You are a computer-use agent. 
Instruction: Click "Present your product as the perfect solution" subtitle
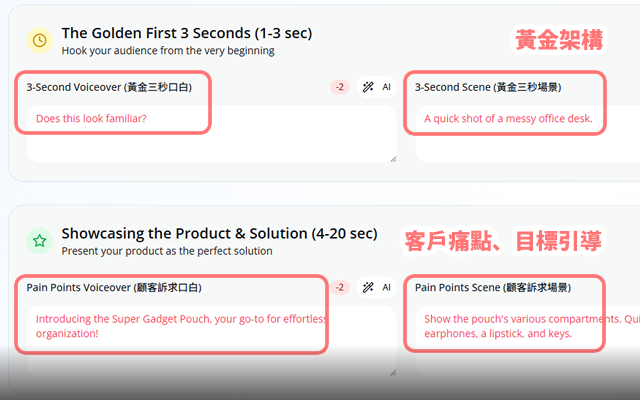click(166, 251)
